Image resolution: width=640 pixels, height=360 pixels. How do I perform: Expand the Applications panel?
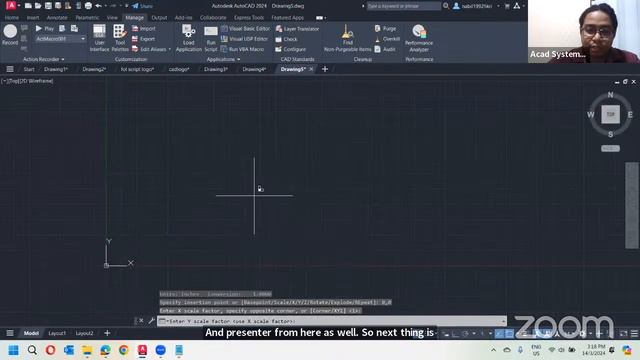coord(223,59)
